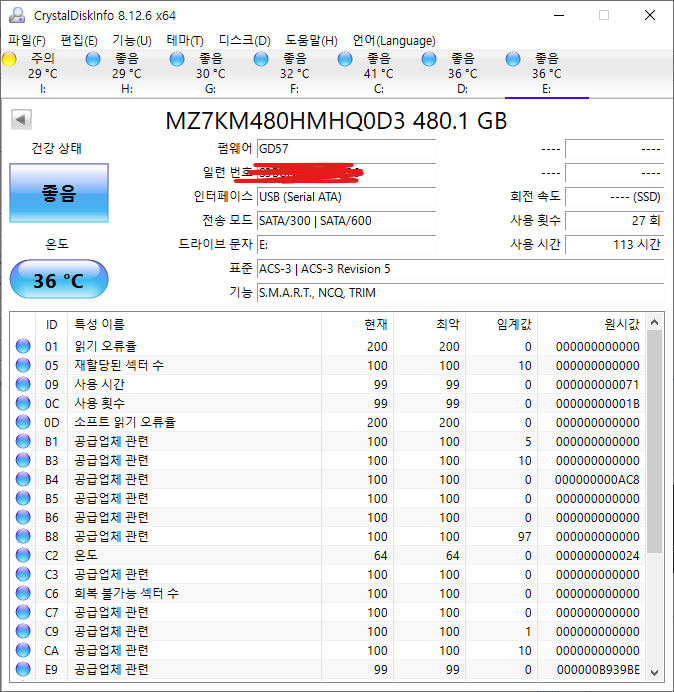Select disk E: tab
Screen dimensions: 674x692
click(x=546, y=73)
